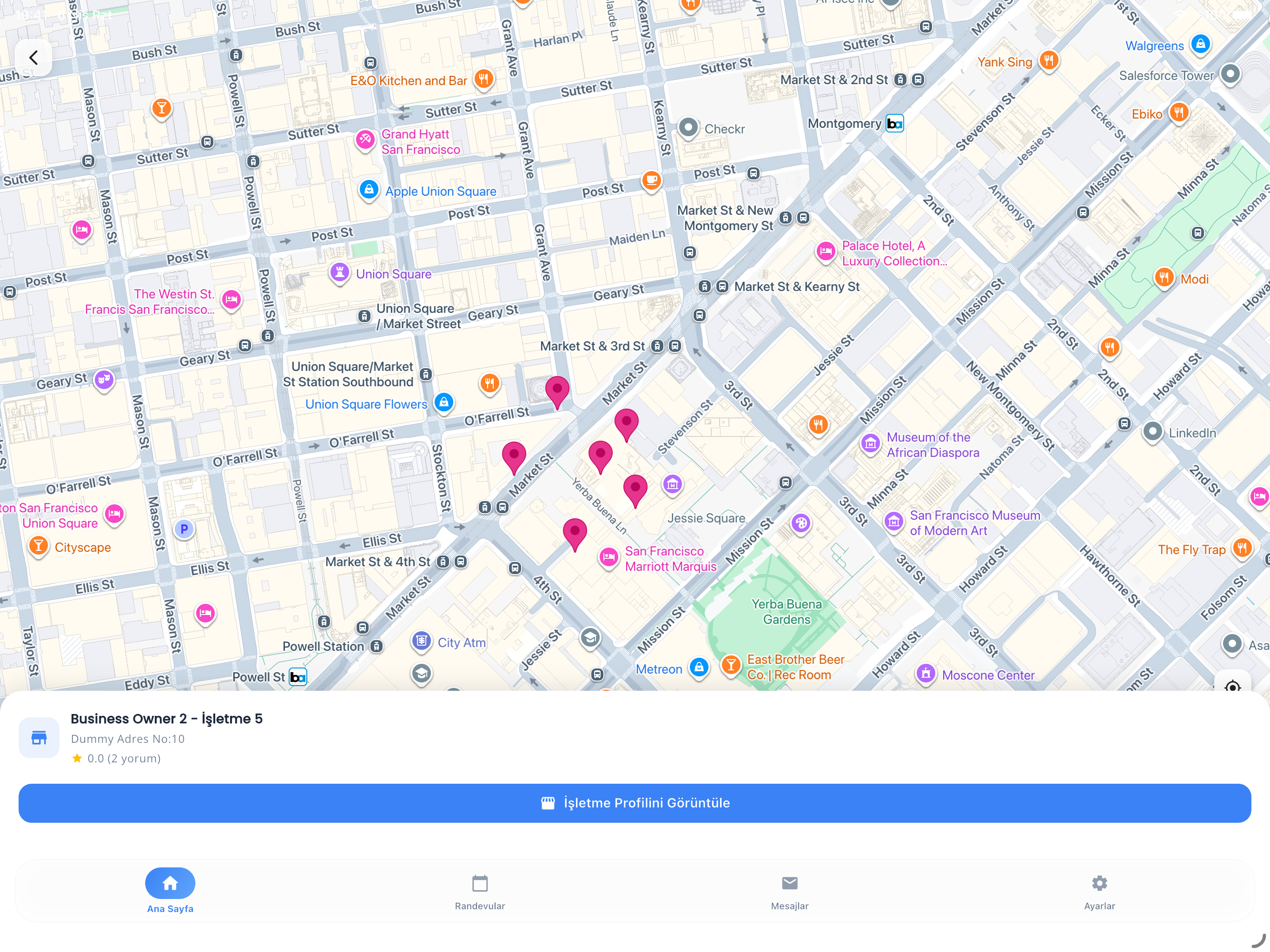
Task: Tap the Powell Station transit icon
Action: (376, 646)
